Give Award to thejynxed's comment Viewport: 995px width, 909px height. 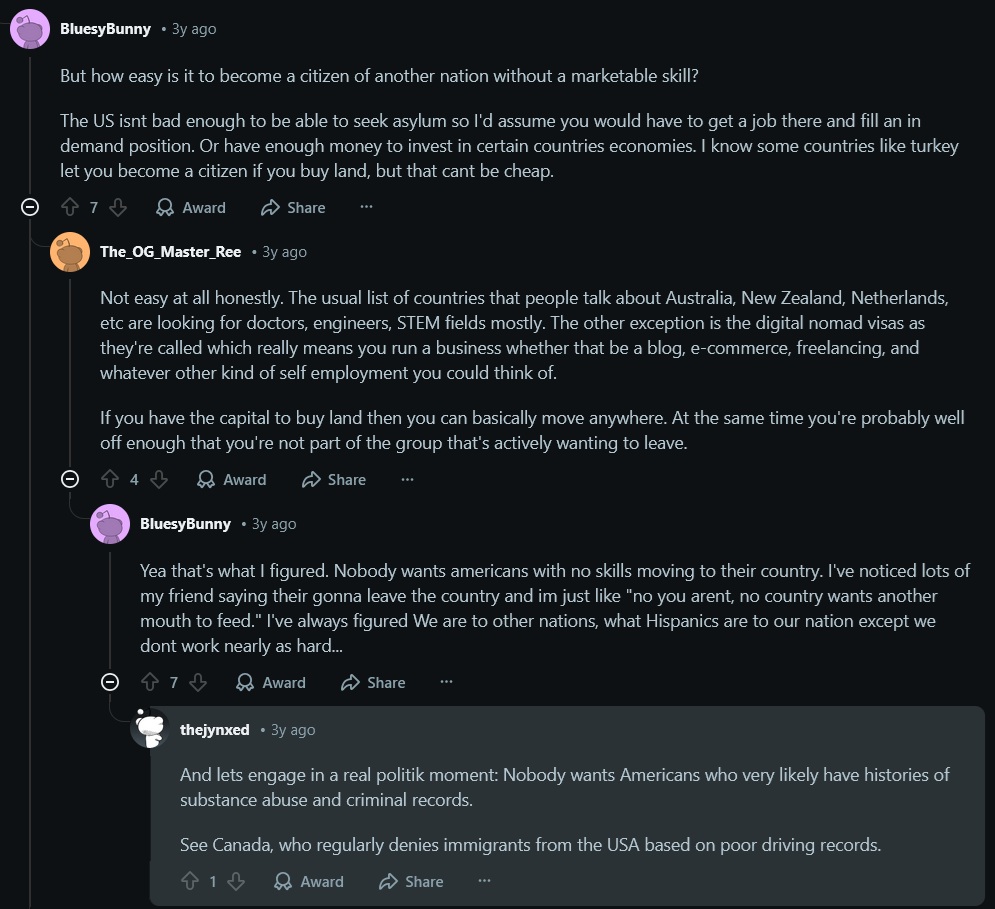coord(309,881)
